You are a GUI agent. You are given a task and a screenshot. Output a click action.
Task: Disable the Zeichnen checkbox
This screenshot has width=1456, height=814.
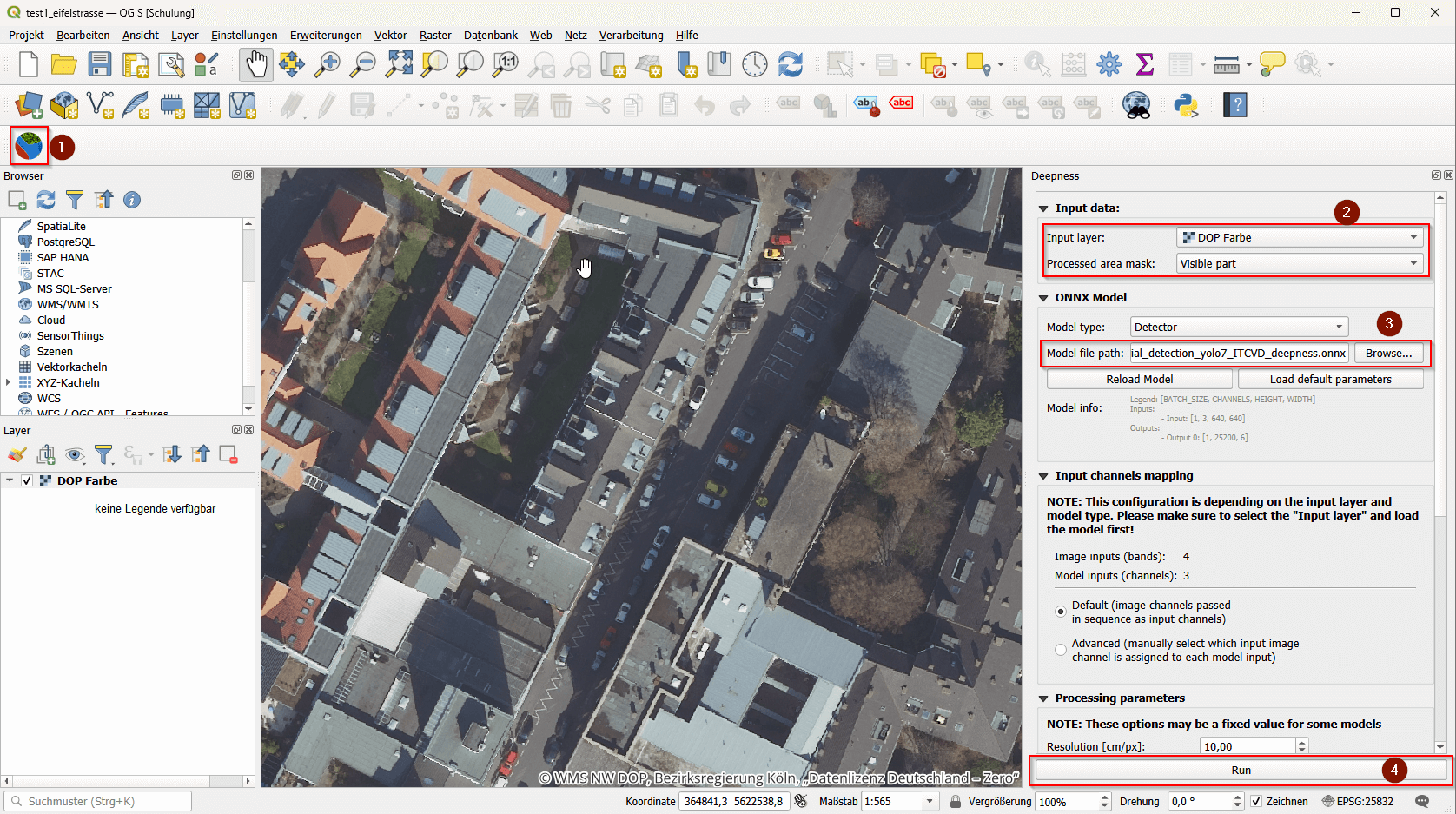coord(1257,801)
